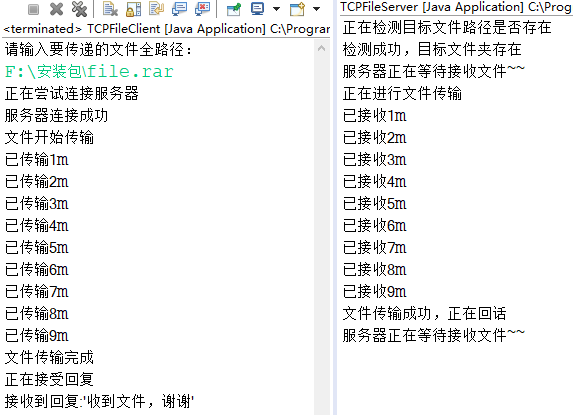573x415 pixels.
Task: Click server line 文件传输成功，正在回话
Action: [424, 313]
